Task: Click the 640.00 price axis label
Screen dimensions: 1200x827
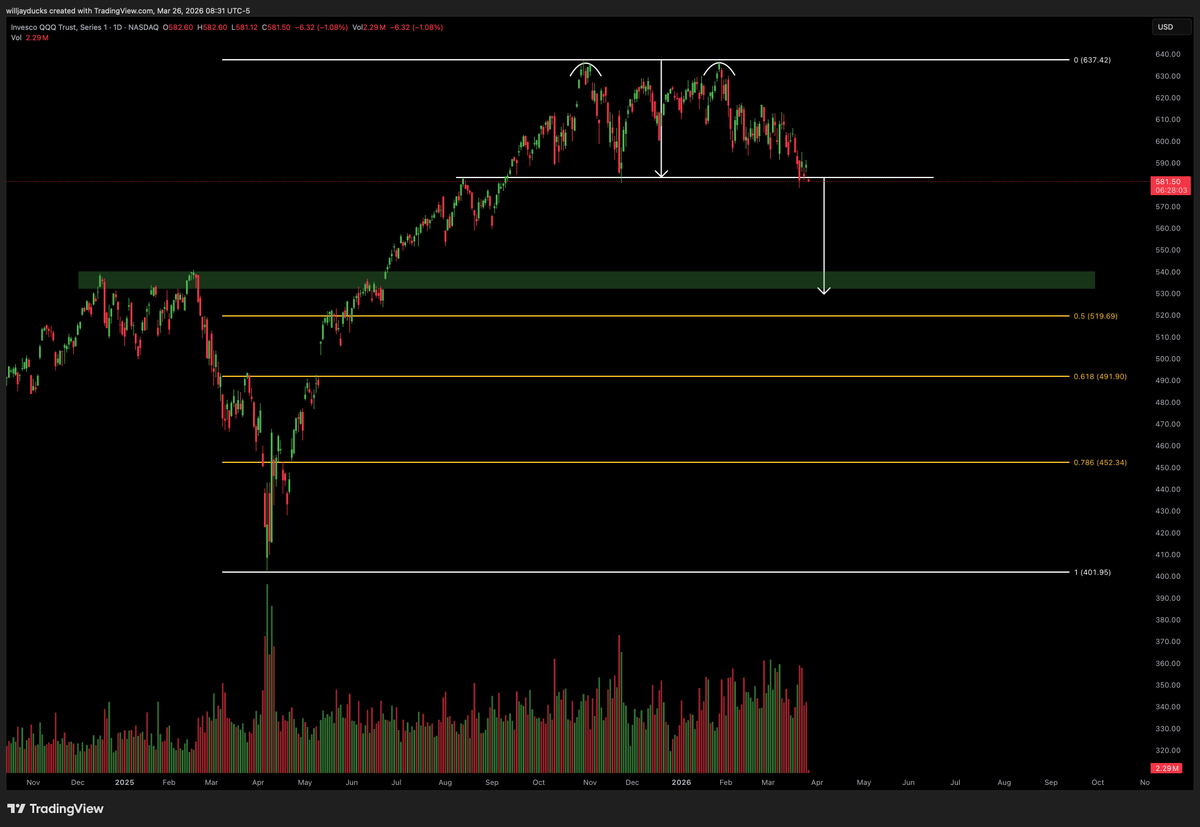Action: pos(1166,54)
